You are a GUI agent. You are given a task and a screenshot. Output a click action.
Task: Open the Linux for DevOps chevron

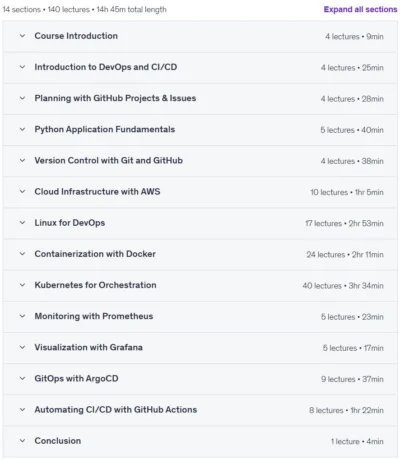click(22, 223)
